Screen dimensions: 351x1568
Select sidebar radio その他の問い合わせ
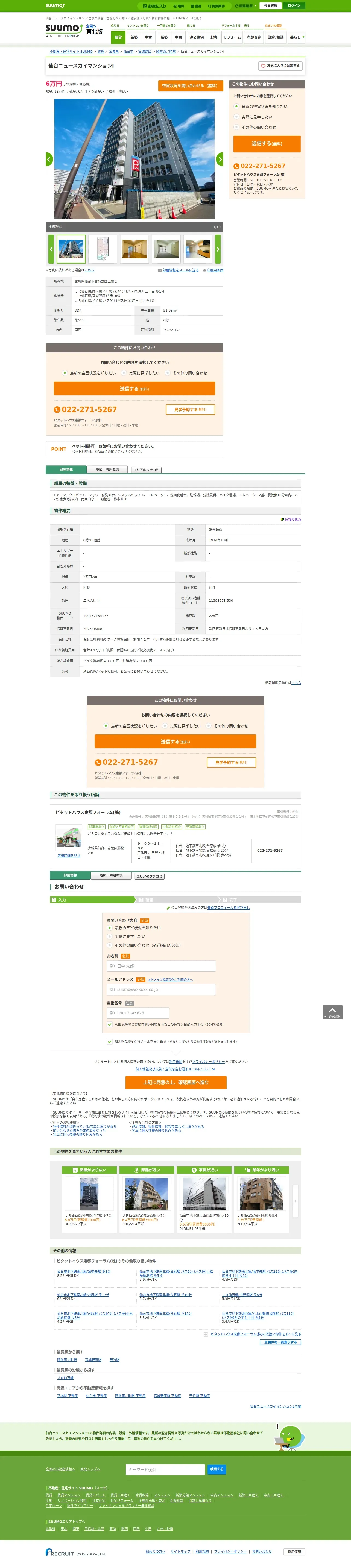(x=236, y=127)
